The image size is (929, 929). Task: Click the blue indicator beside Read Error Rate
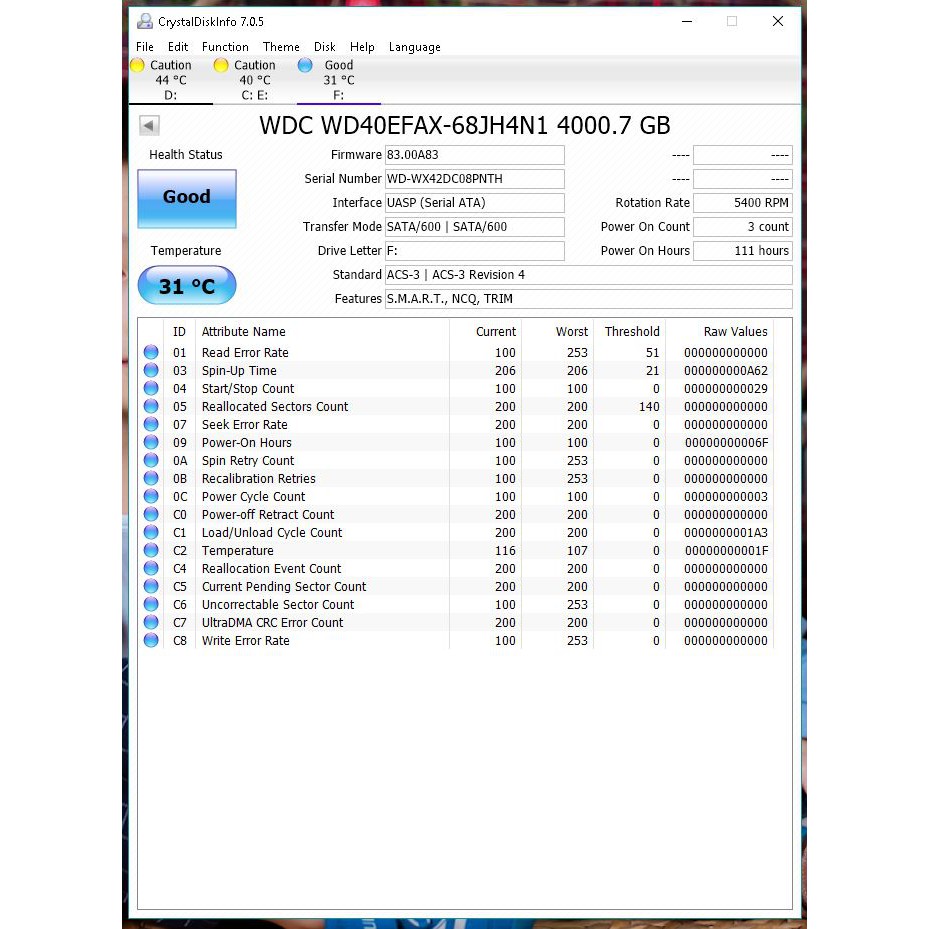151,352
